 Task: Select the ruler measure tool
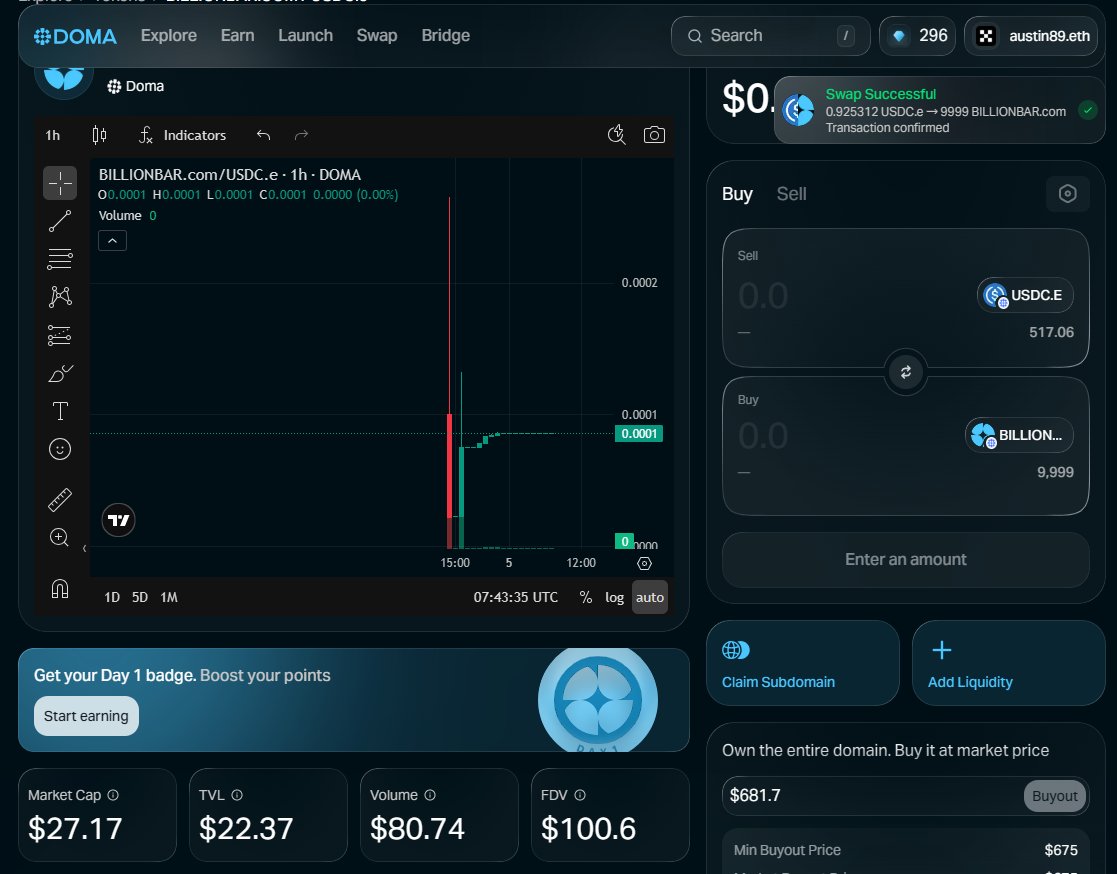click(60, 499)
